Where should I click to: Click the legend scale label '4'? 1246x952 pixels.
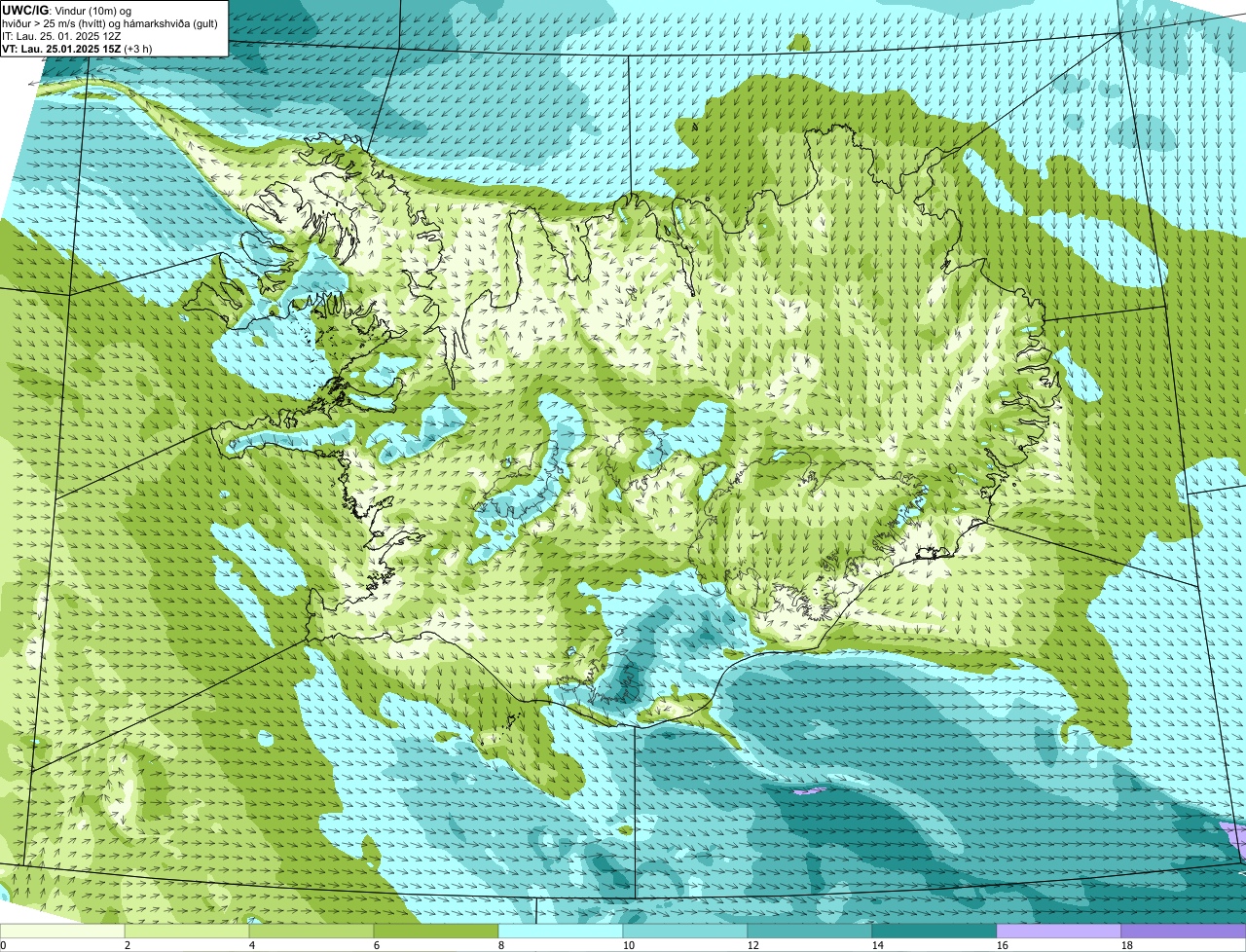252,945
